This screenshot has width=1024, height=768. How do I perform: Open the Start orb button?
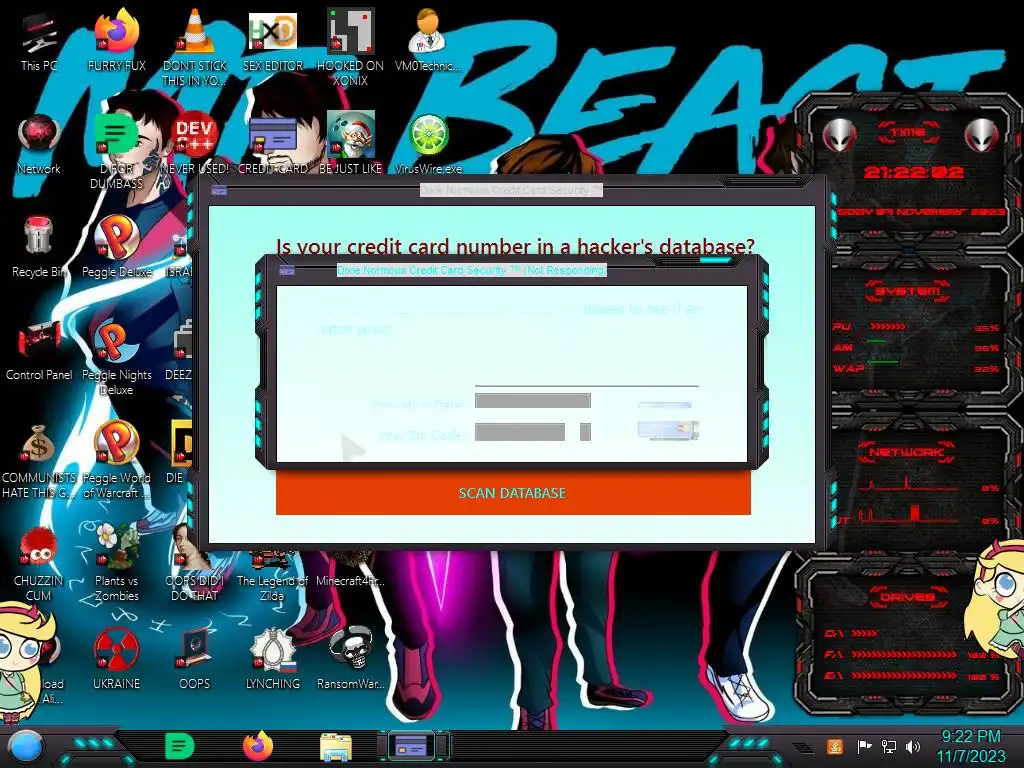click(26, 747)
